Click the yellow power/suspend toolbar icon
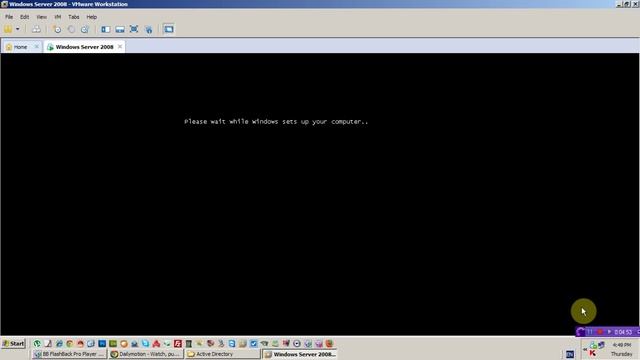This screenshot has width=640, height=360. coord(8,29)
